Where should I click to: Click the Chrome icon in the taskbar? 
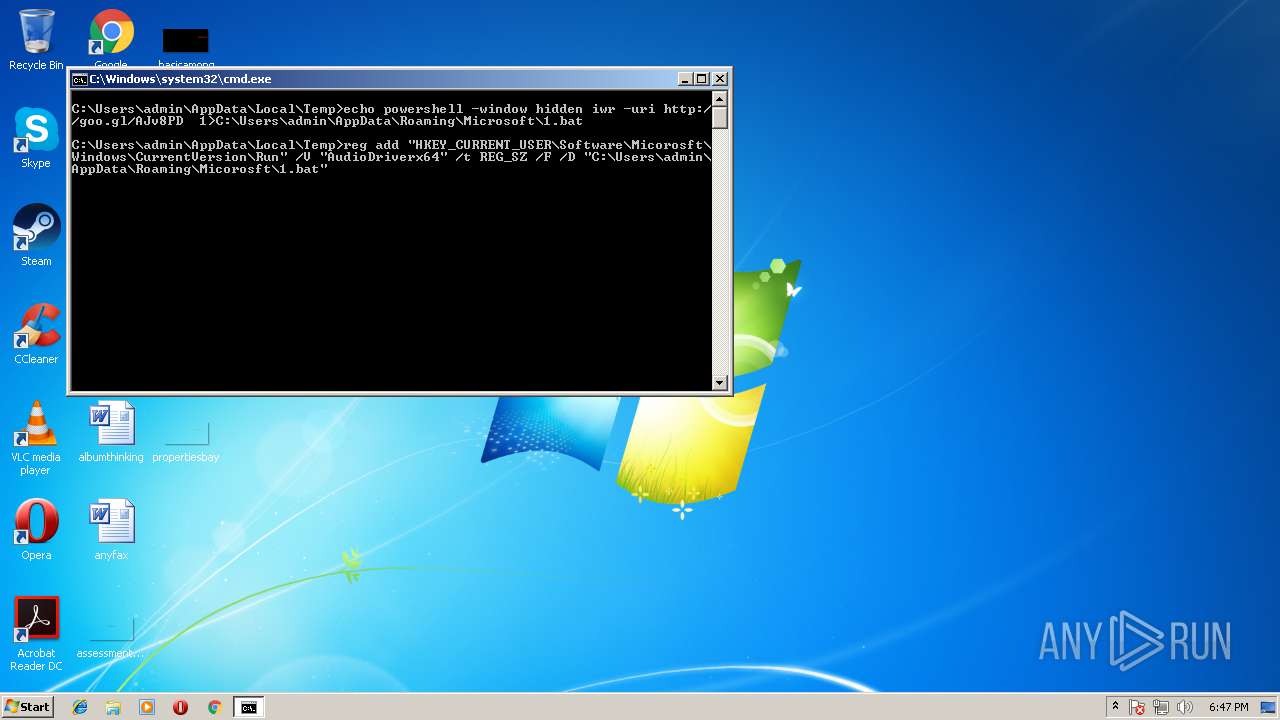(x=214, y=707)
